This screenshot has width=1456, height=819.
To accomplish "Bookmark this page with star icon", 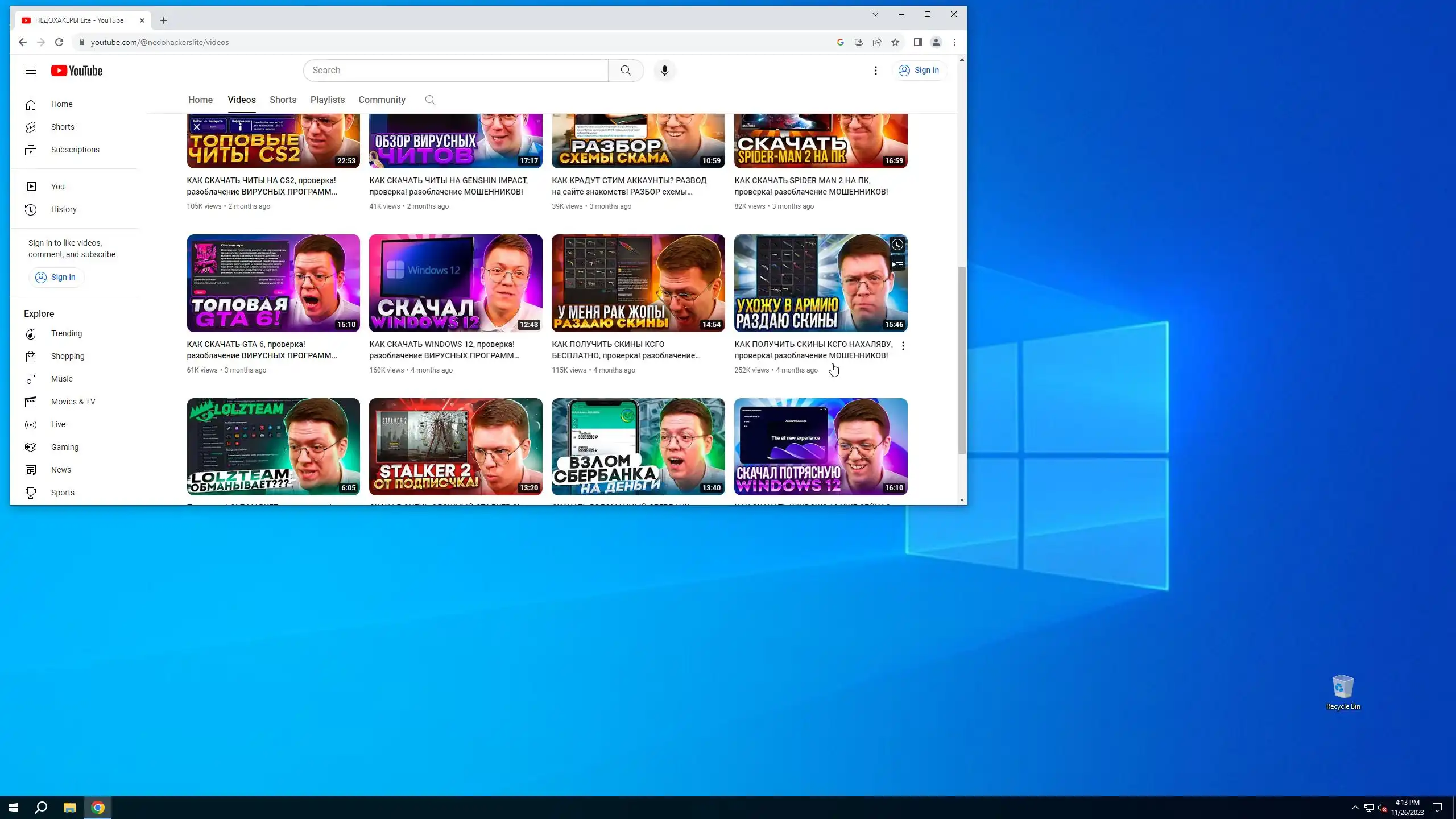I will pyautogui.click(x=895, y=42).
